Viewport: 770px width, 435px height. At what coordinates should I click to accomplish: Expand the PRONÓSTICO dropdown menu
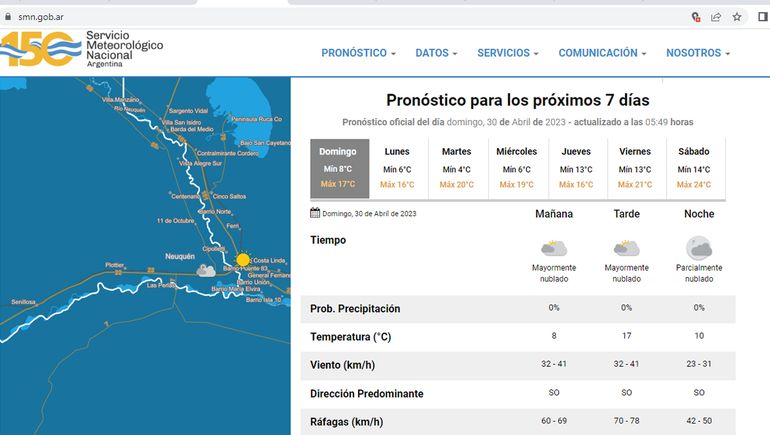point(358,53)
